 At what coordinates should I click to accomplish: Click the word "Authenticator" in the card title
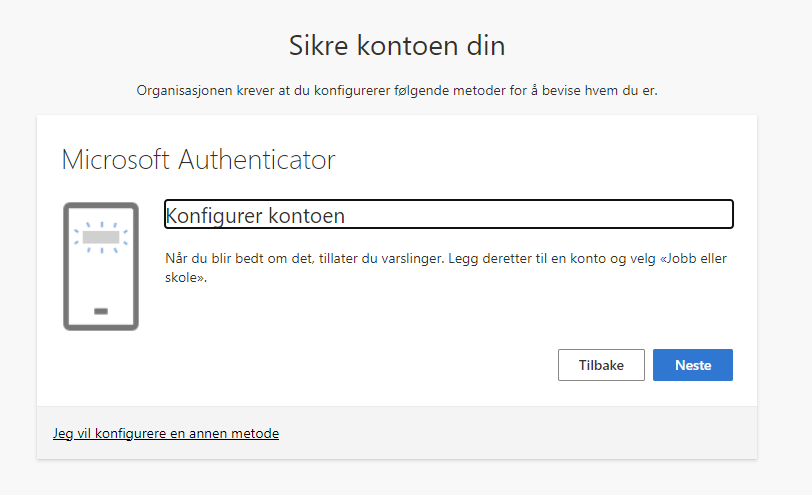point(258,160)
